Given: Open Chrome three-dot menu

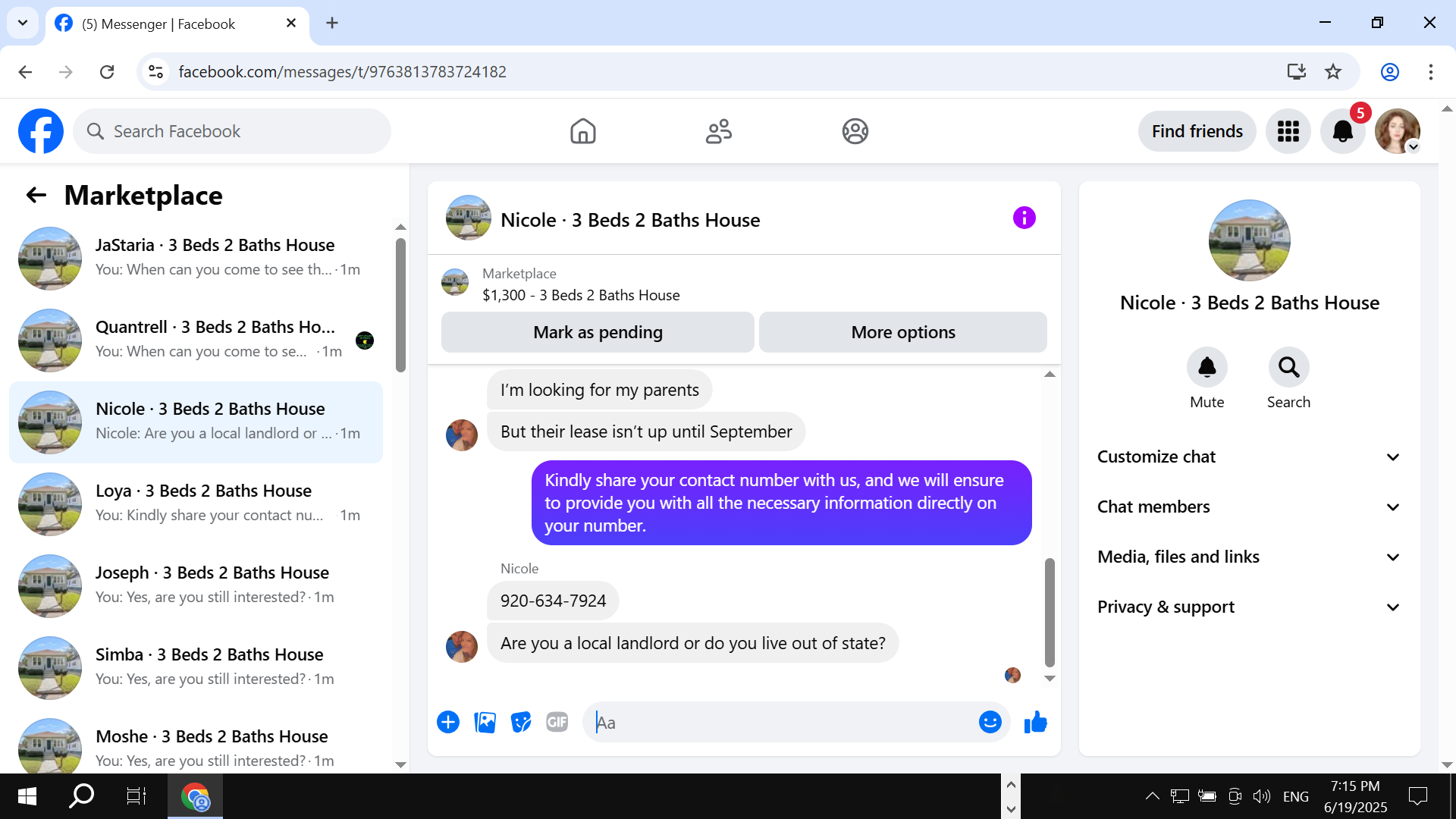Looking at the screenshot, I should 1431,72.
